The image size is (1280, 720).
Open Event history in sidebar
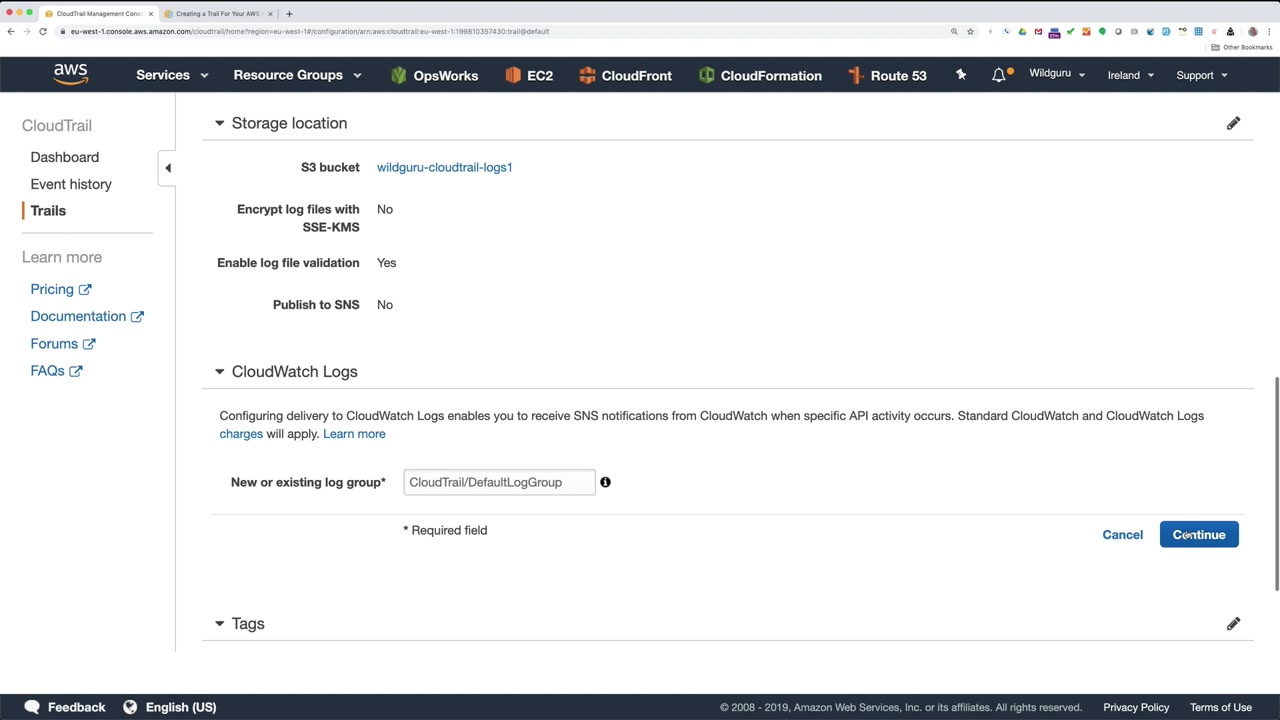coord(71,184)
